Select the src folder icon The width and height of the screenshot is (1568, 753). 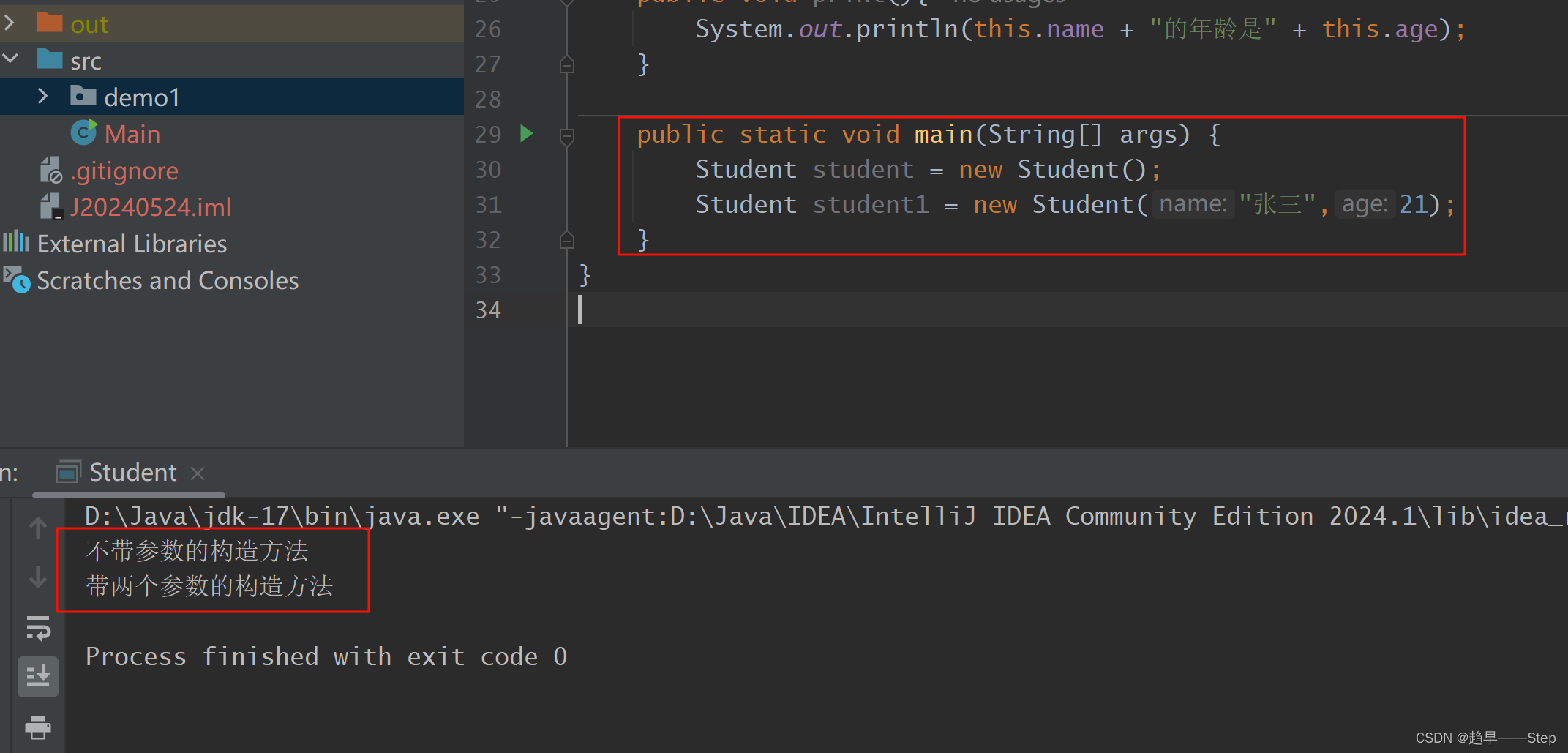(50, 59)
